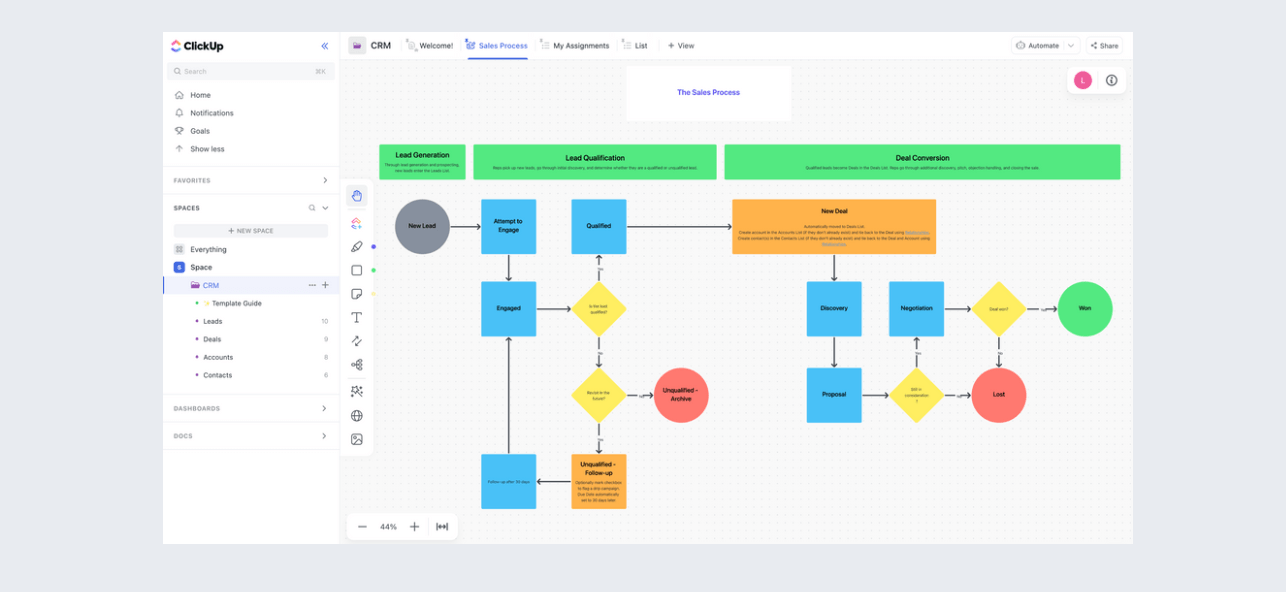Open the whiteboard info icon
Image resolution: width=1286 pixels, height=592 pixels.
point(1111,81)
